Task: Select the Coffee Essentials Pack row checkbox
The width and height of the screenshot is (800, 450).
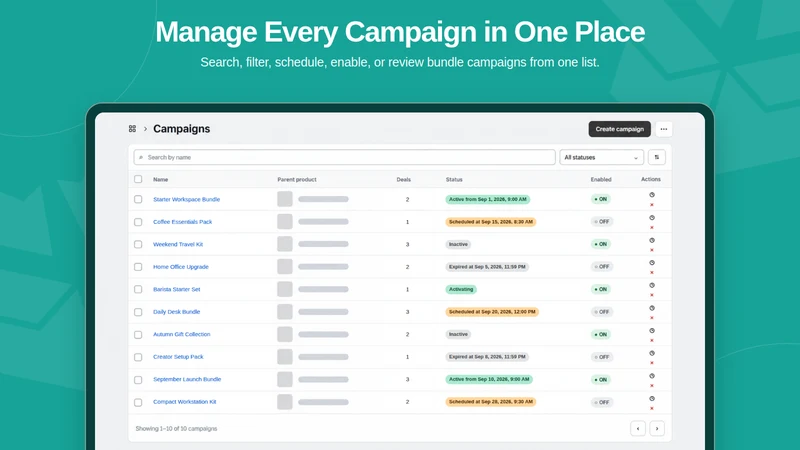Action: pos(138,222)
